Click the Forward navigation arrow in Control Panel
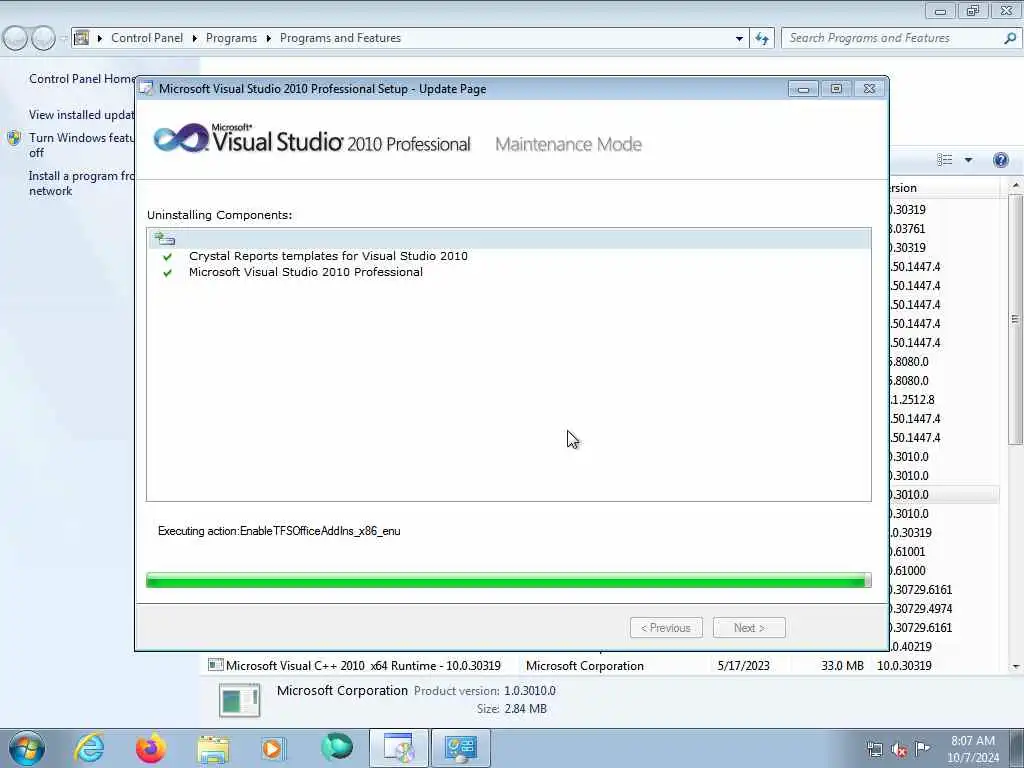The image size is (1024, 768). coord(43,39)
